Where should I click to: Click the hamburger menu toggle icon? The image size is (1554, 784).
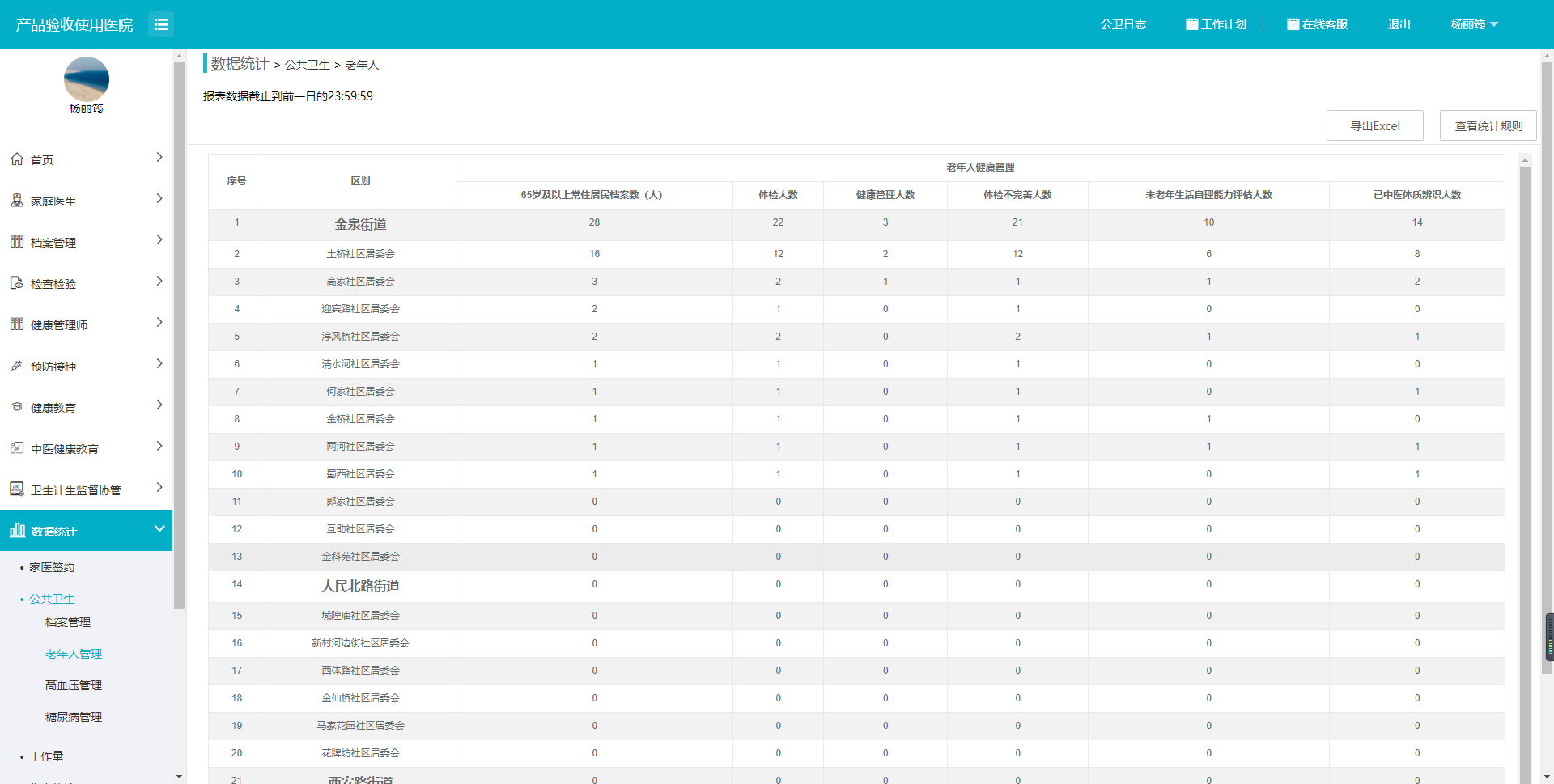(x=161, y=24)
